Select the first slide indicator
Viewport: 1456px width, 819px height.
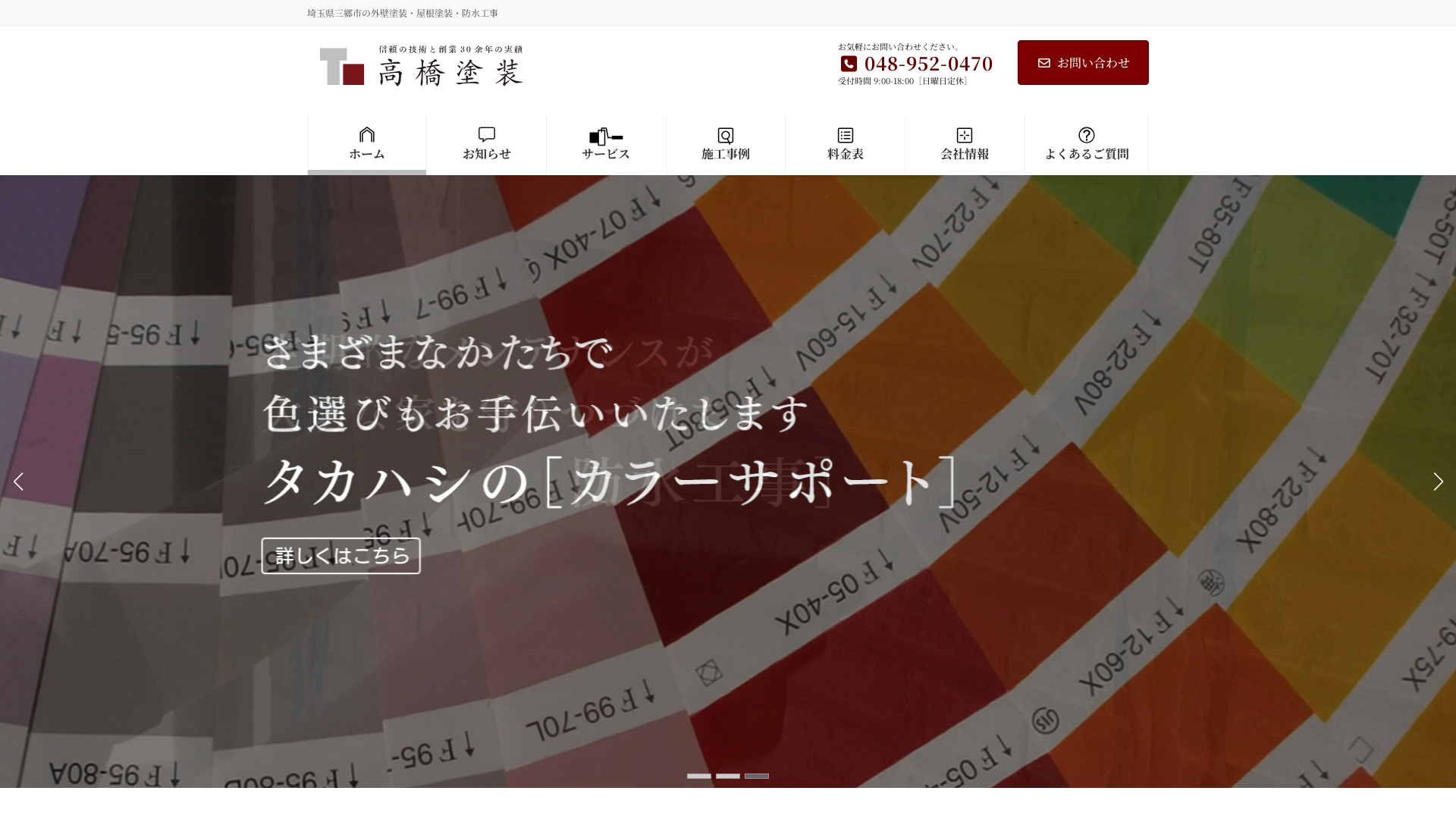(699, 776)
